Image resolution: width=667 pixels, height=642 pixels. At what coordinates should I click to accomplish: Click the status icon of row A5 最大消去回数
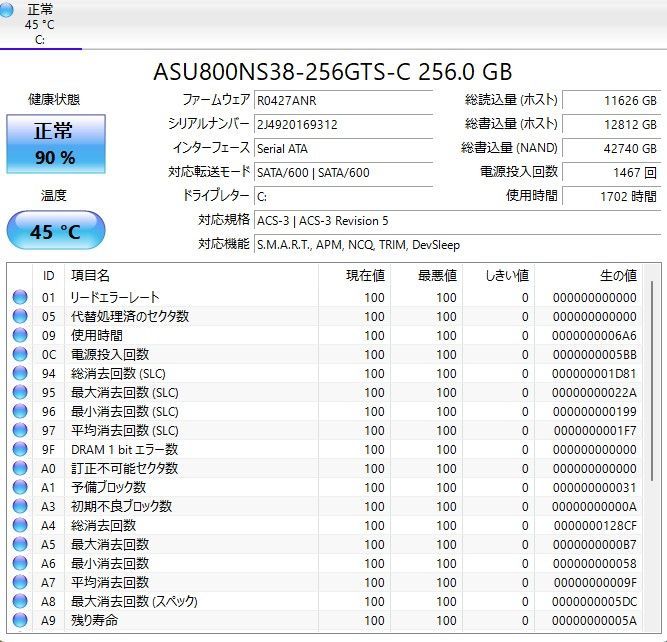click(x=20, y=544)
